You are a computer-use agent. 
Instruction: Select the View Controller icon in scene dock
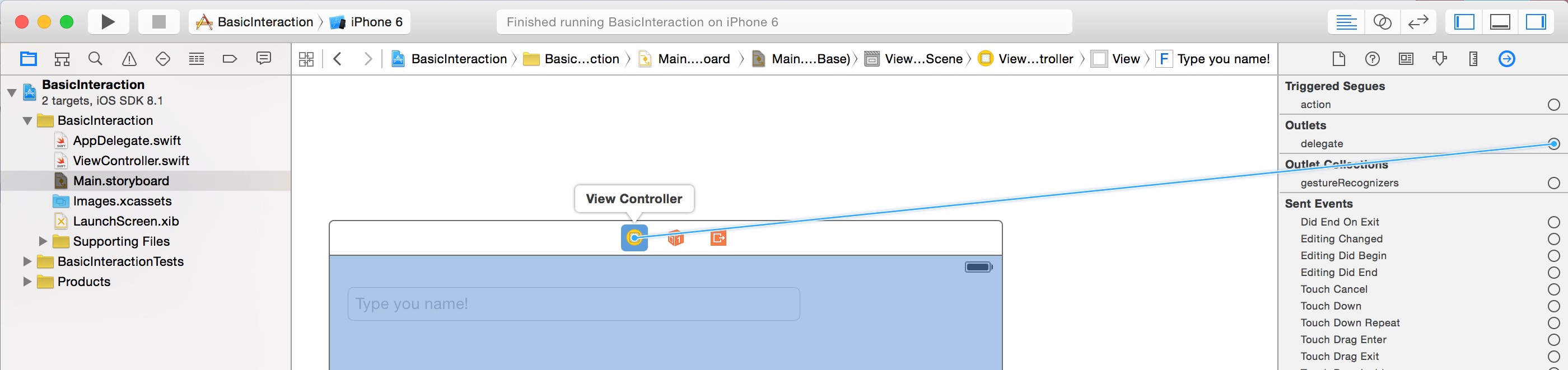point(634,238)
